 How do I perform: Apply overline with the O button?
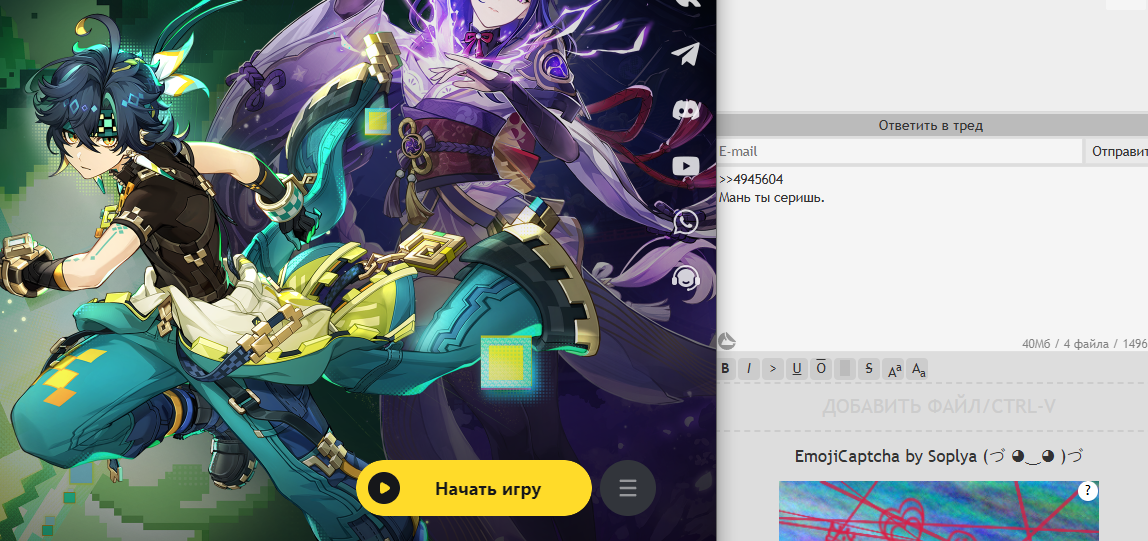pyautogui.click(x=821, y=369)
